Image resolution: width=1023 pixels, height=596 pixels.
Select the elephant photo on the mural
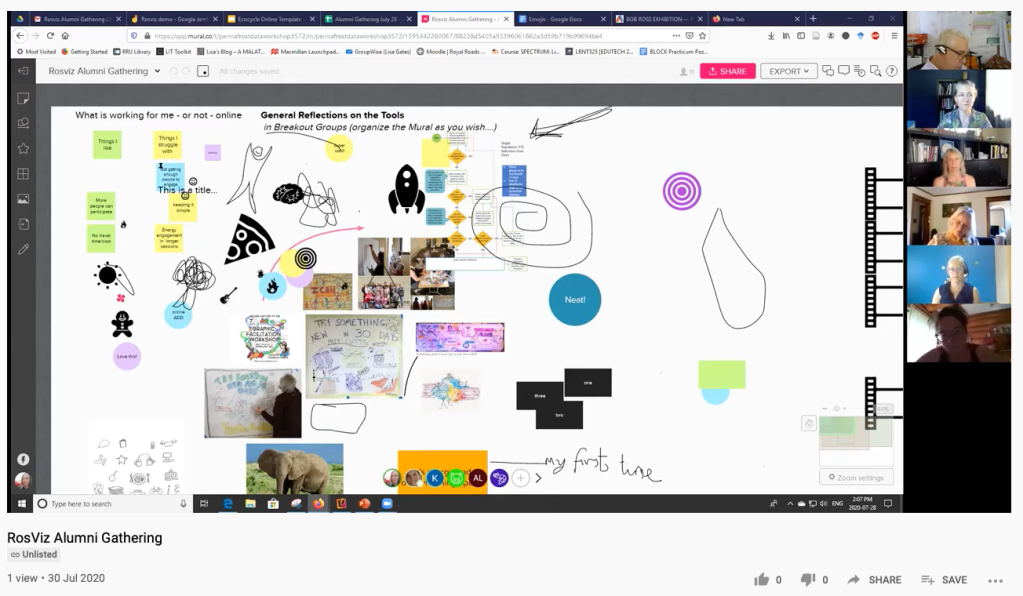click(x=294, y=468)
